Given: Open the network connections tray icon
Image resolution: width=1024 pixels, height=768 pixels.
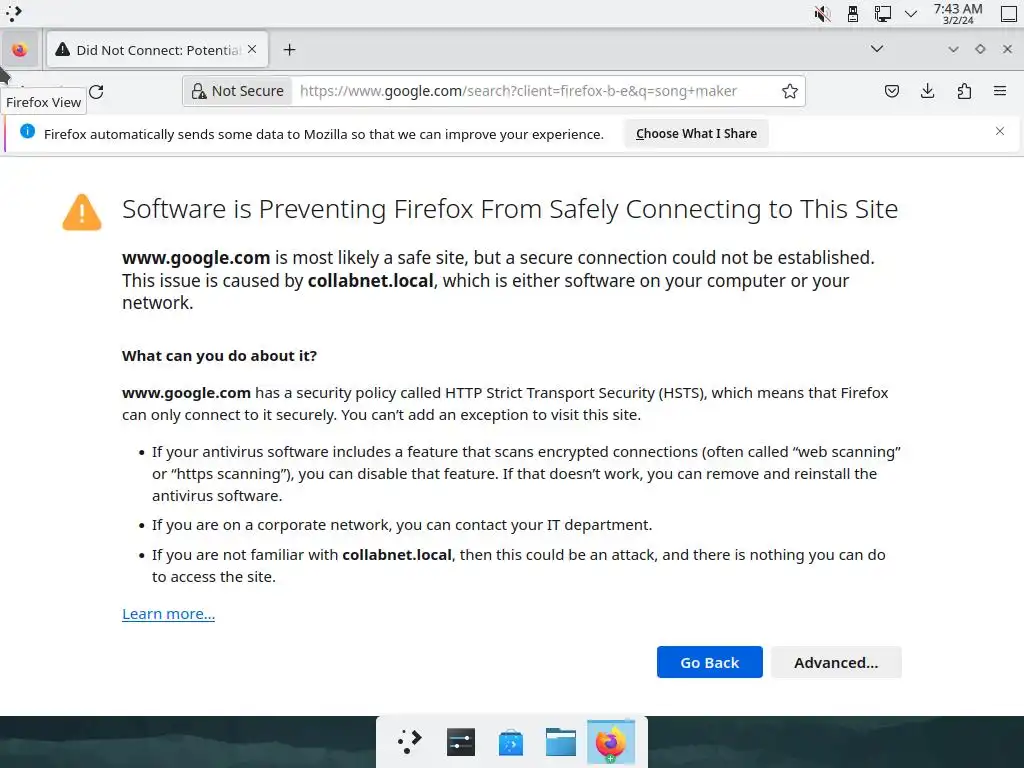Looking at the screenshot, I should tap(882, 14).
